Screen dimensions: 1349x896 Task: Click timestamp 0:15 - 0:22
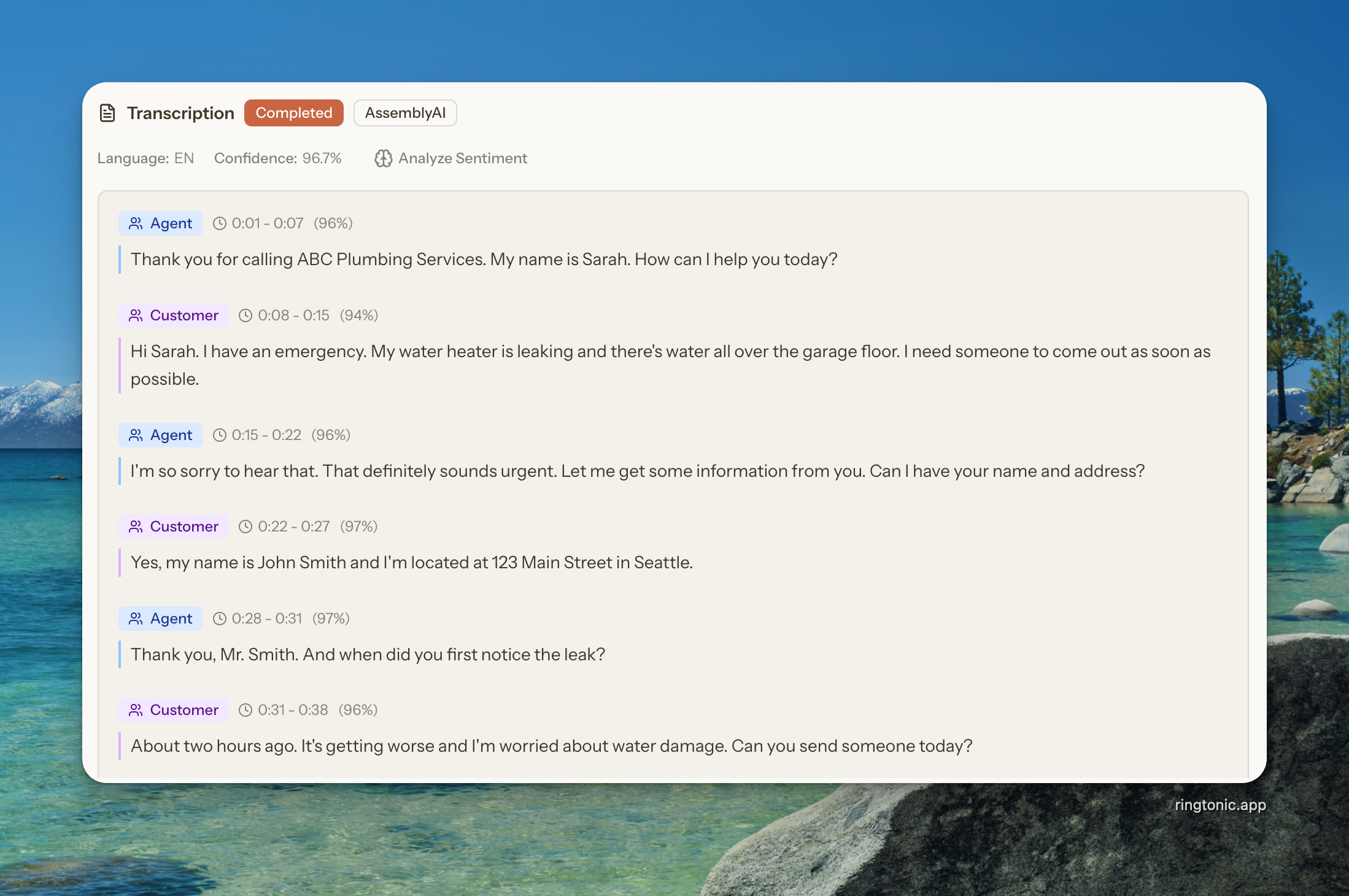pyautogui.click(x=266, y=435)
